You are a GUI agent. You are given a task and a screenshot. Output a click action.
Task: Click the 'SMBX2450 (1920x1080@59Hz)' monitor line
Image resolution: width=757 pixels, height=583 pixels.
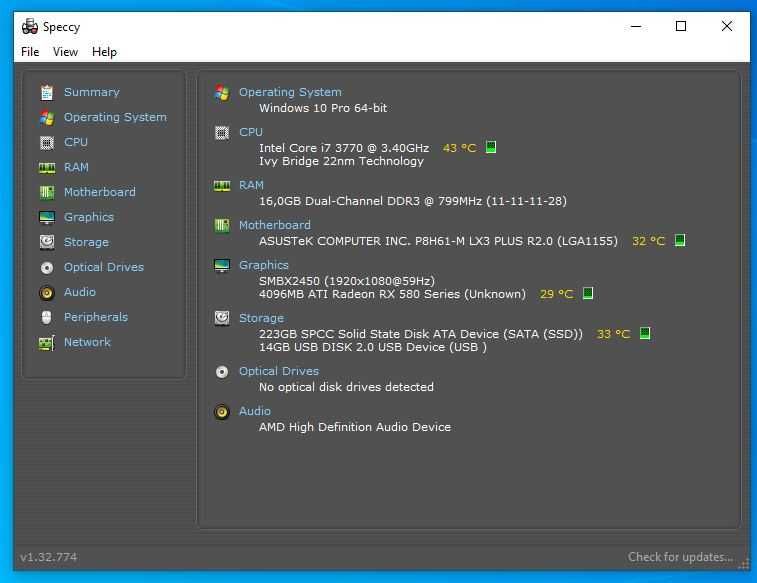point(347,281)
